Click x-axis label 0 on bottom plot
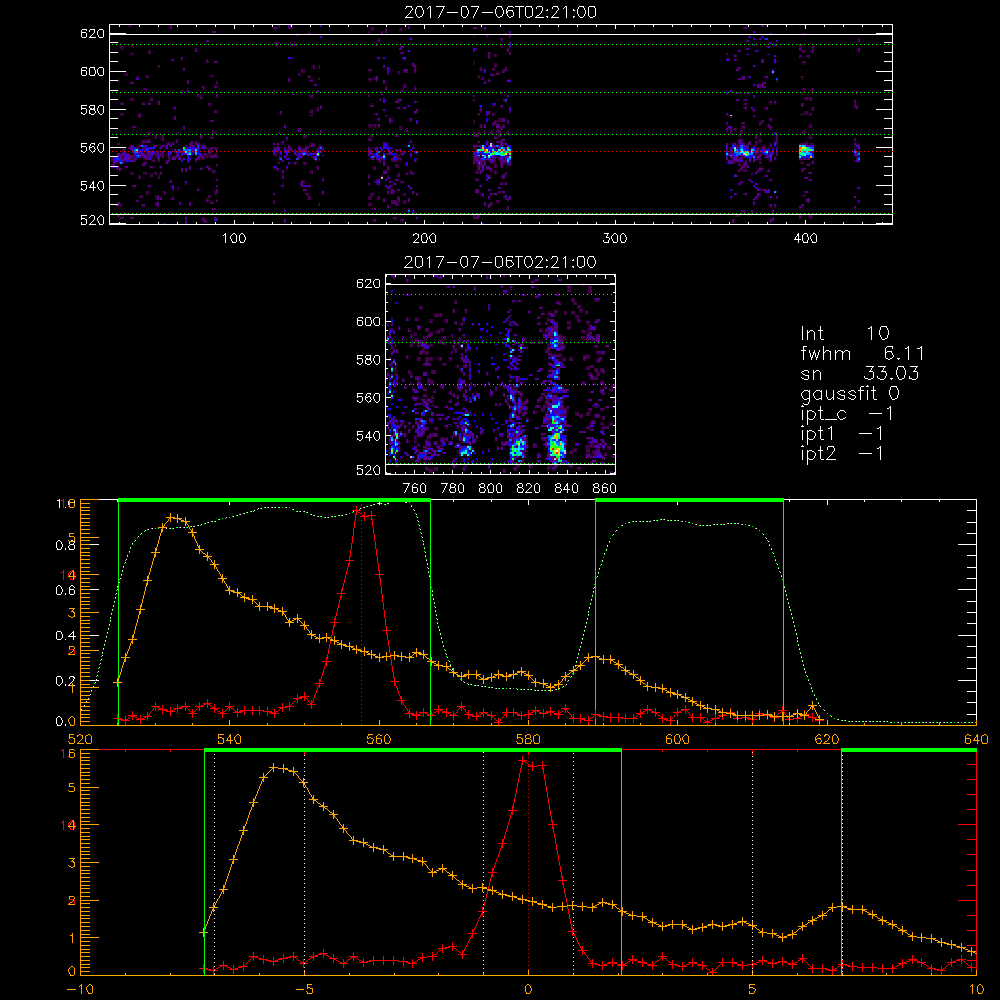The width and height of the screenshot is (1000, 1000). 528,990
